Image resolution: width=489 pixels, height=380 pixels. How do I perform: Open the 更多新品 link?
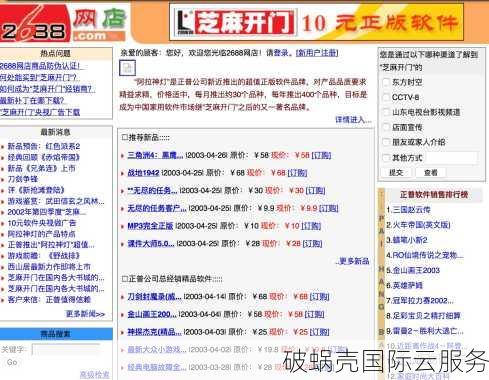[x=353, y=261]
